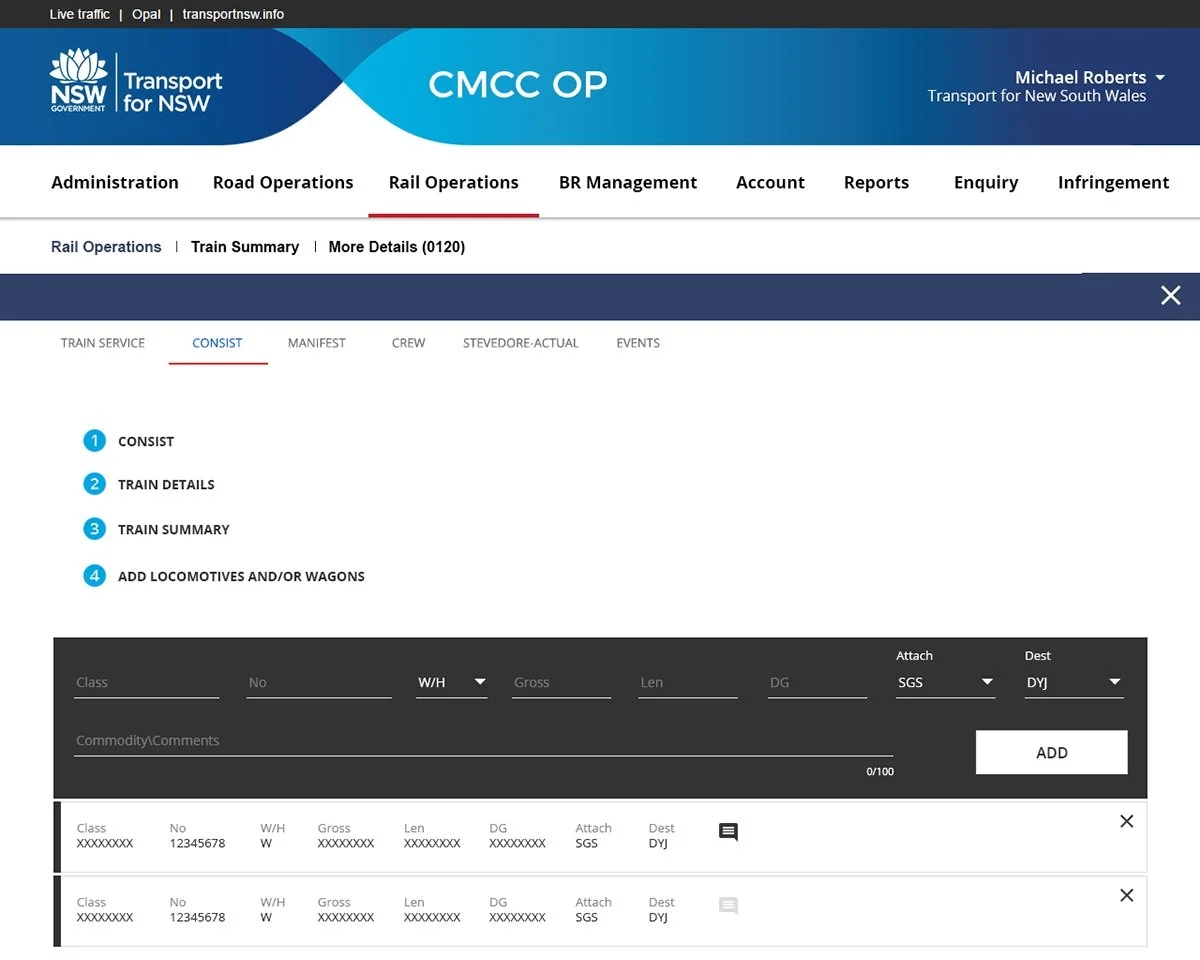
Task: Remove the first consist row with X
Action: click(x=1126, y=821)
